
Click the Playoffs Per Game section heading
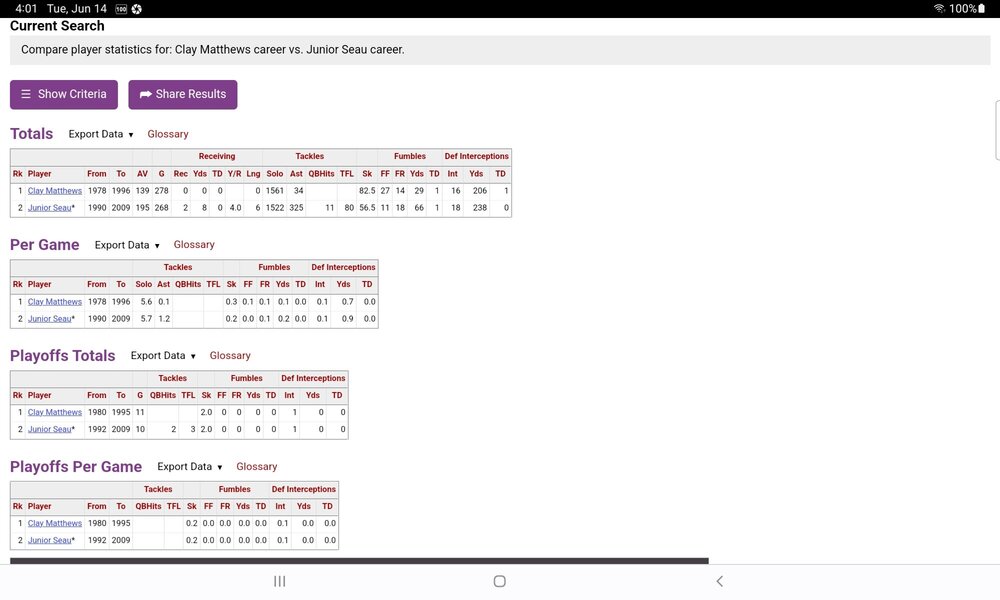(76, 467)
